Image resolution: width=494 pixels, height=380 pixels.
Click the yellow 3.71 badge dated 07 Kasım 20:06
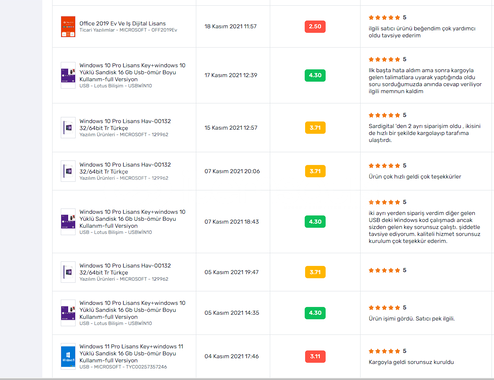coord(315,171)
